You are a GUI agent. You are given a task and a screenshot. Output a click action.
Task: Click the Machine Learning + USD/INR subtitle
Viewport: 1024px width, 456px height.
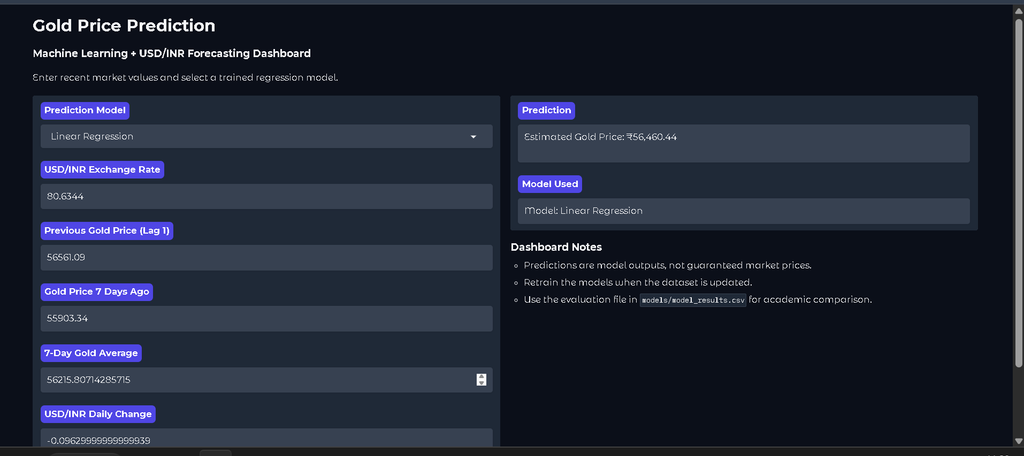click(172, 53)
